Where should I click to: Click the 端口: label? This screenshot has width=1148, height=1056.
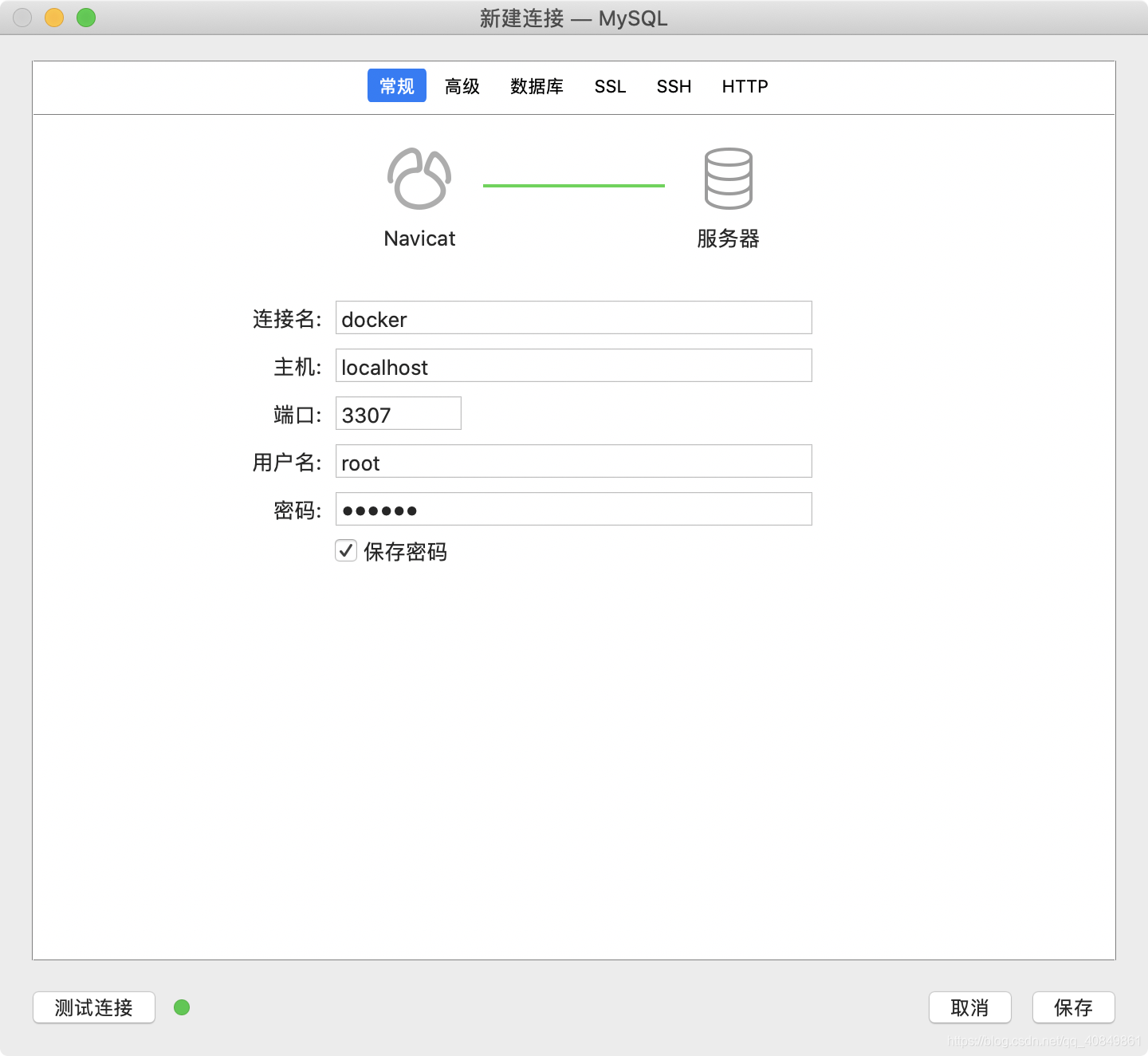pos(297,415)
